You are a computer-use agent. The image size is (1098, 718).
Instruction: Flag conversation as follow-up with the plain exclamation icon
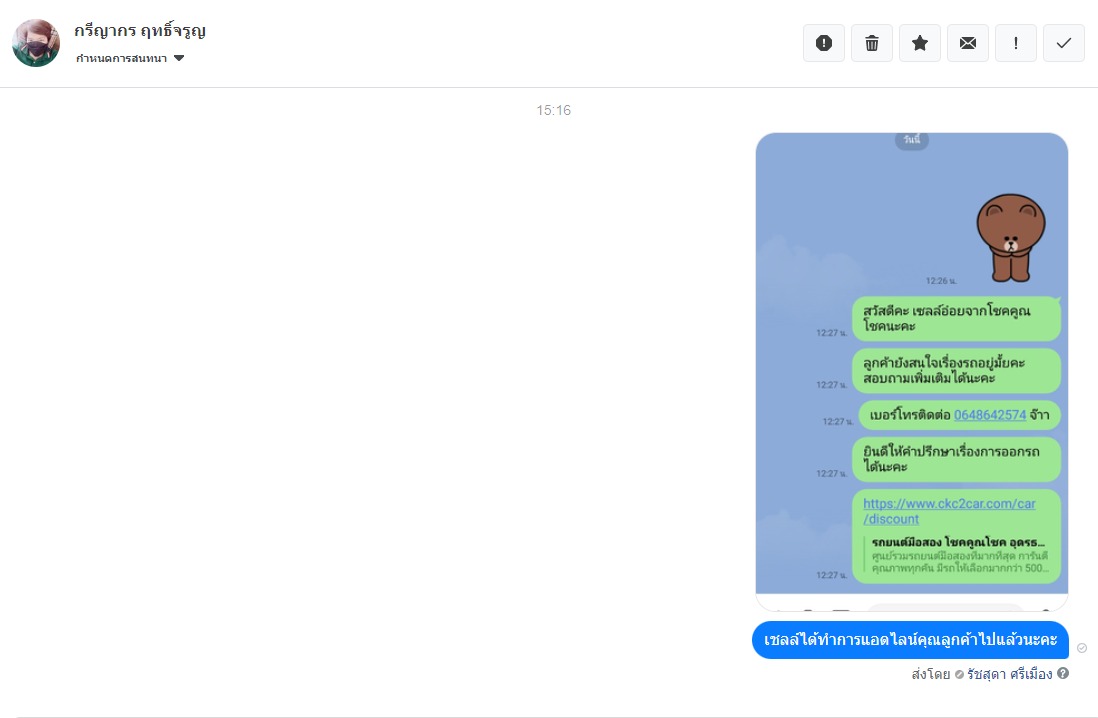[1015, 43]
